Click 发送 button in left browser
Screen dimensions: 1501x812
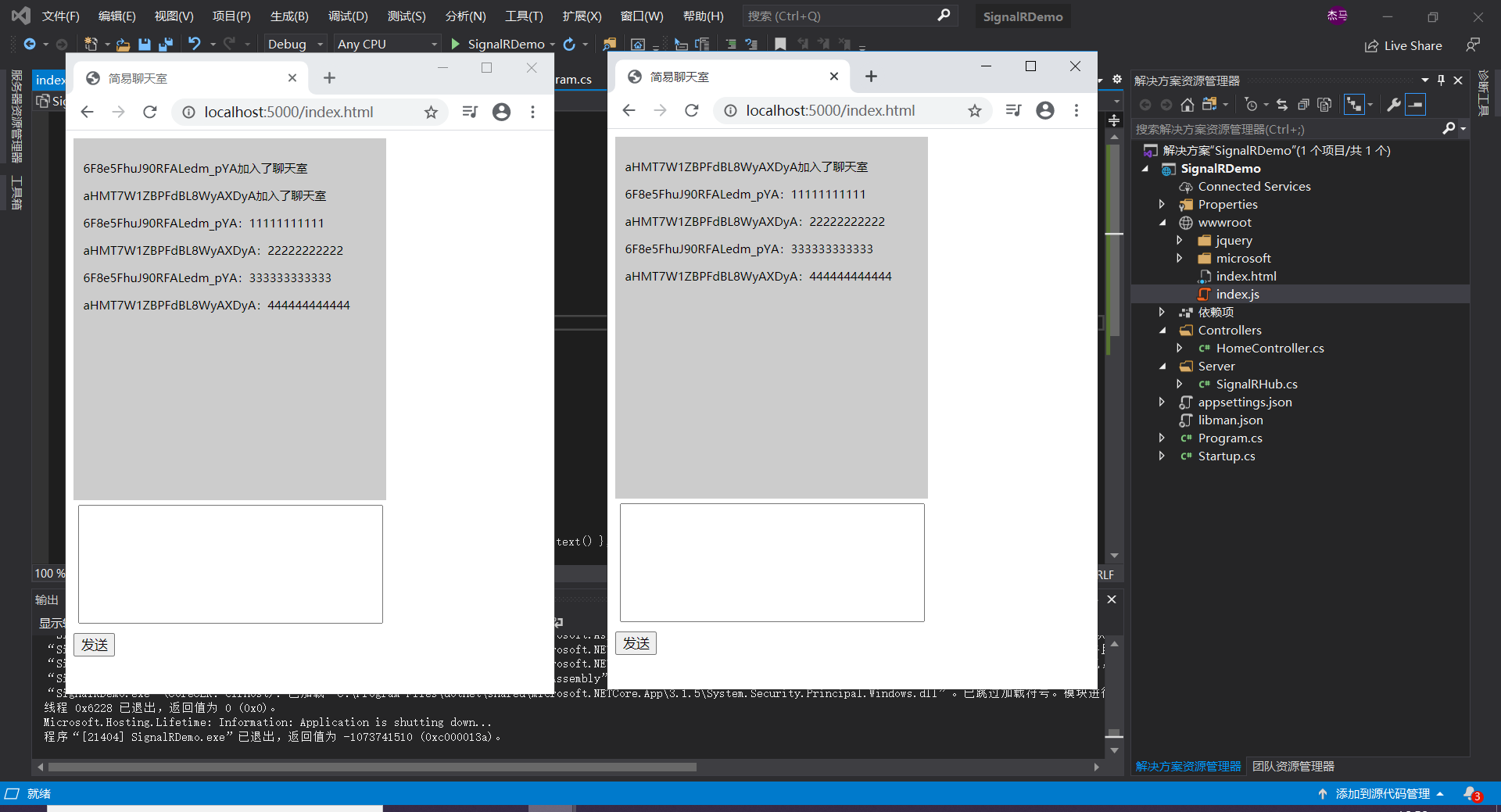(x=95, y=645)
